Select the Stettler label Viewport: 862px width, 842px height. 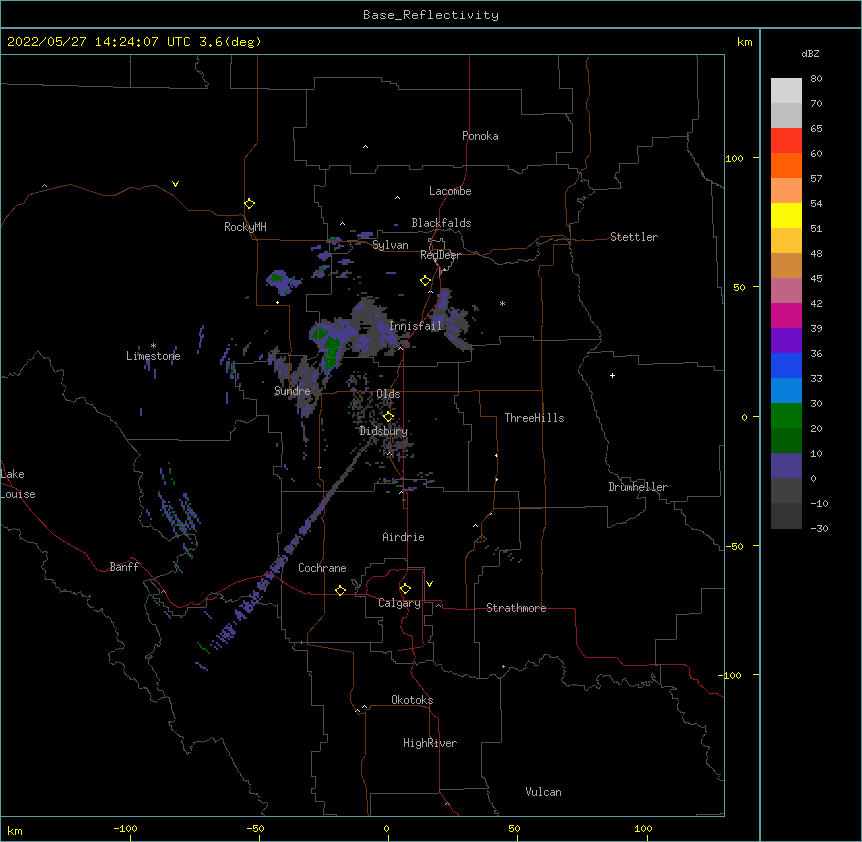pos(634,237)
